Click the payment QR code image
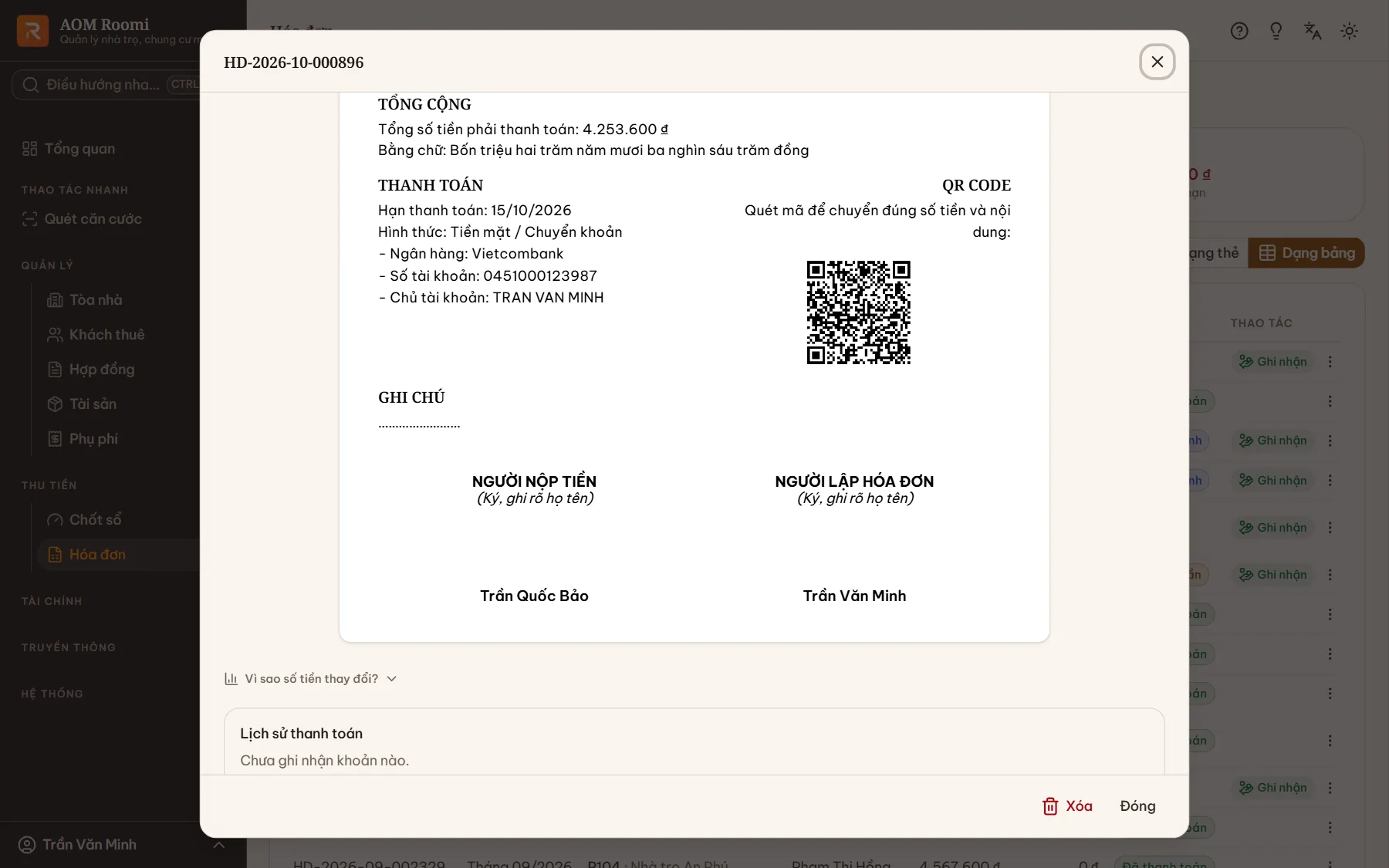The width and height of the screenshot is (1389, 868). (x=858, y=312)
